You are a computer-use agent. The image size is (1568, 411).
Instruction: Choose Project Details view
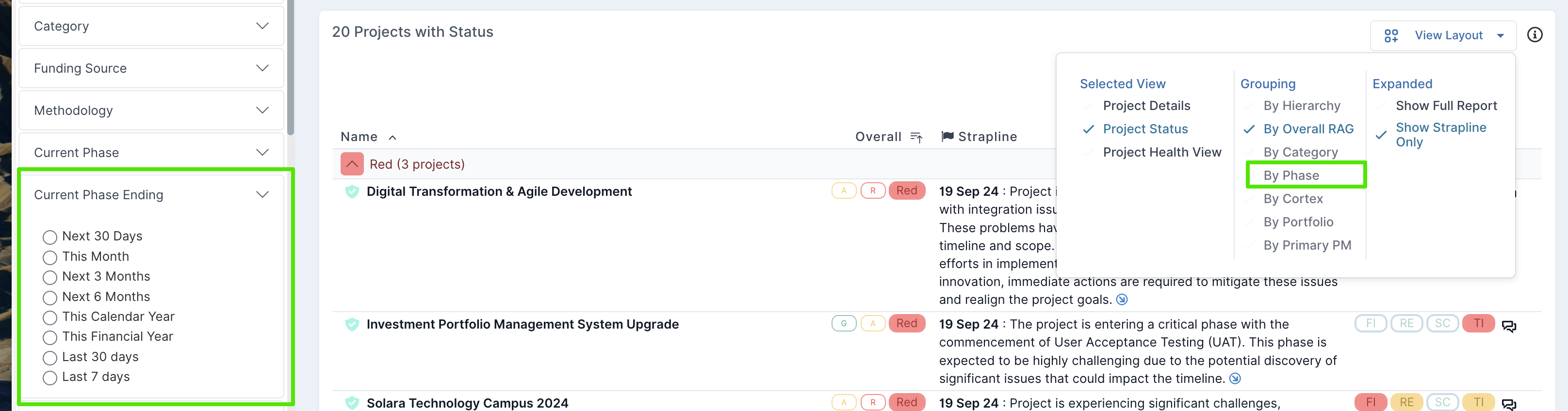click(x=1146, y=106)
